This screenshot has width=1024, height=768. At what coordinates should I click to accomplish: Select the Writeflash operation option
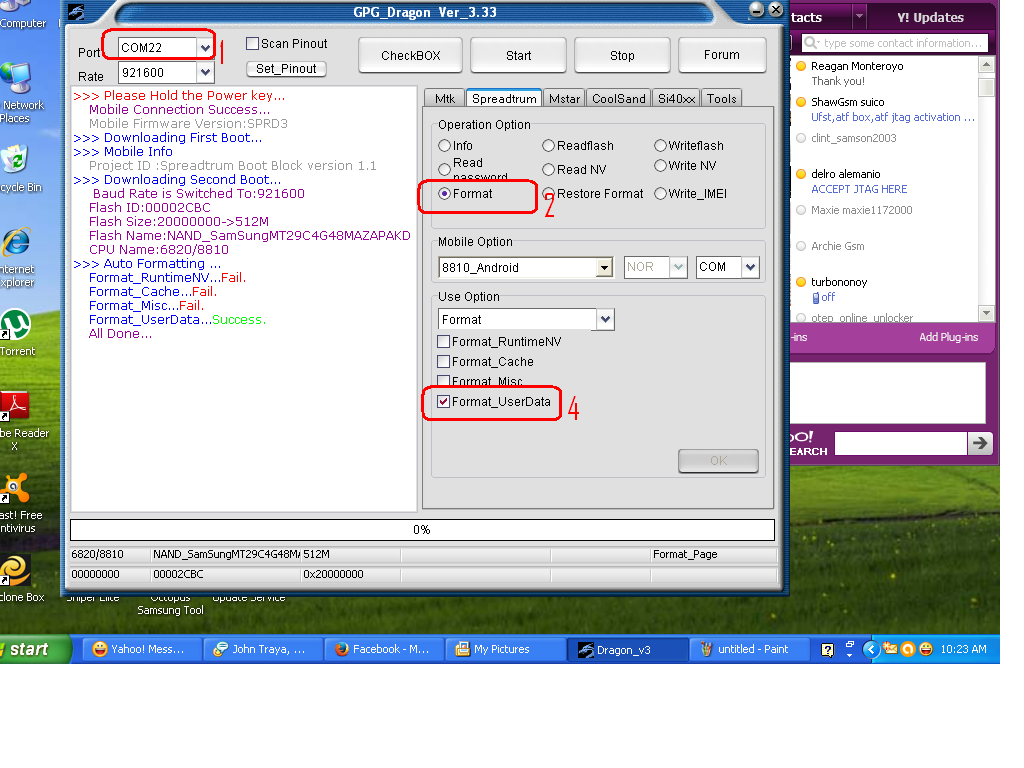coord(660,146)
